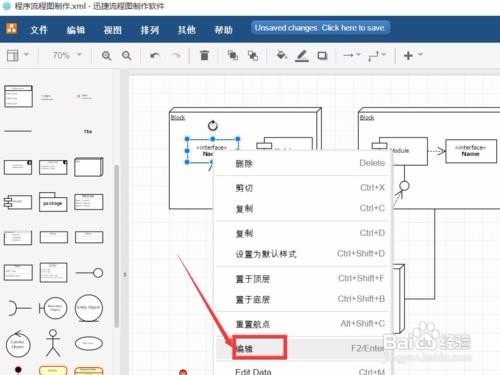This screenshot has height=375, width=500.
Task: Open the 视图 menu
Action: (113, 30)
